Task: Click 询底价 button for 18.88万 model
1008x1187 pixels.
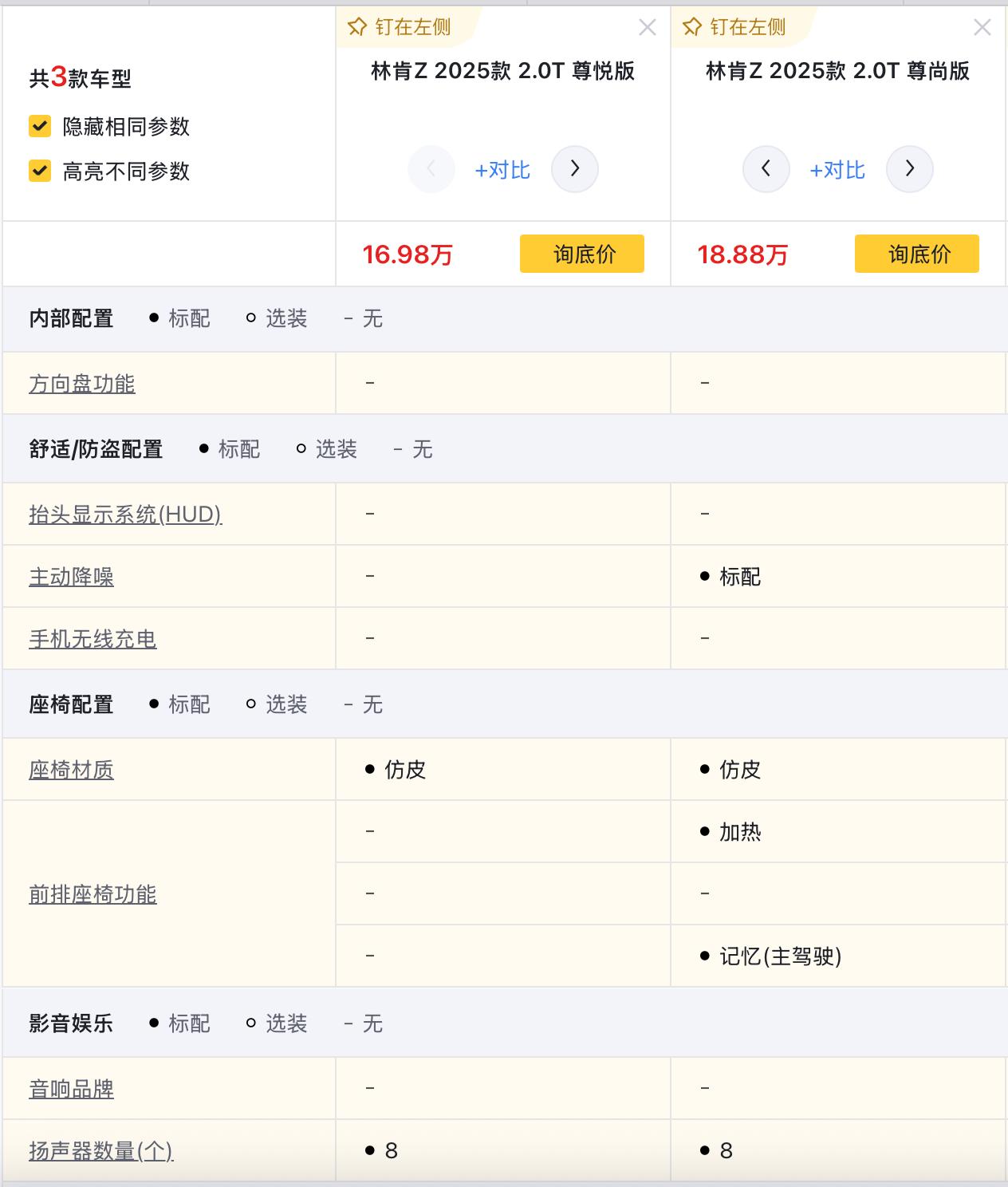Action: (917, 254)
